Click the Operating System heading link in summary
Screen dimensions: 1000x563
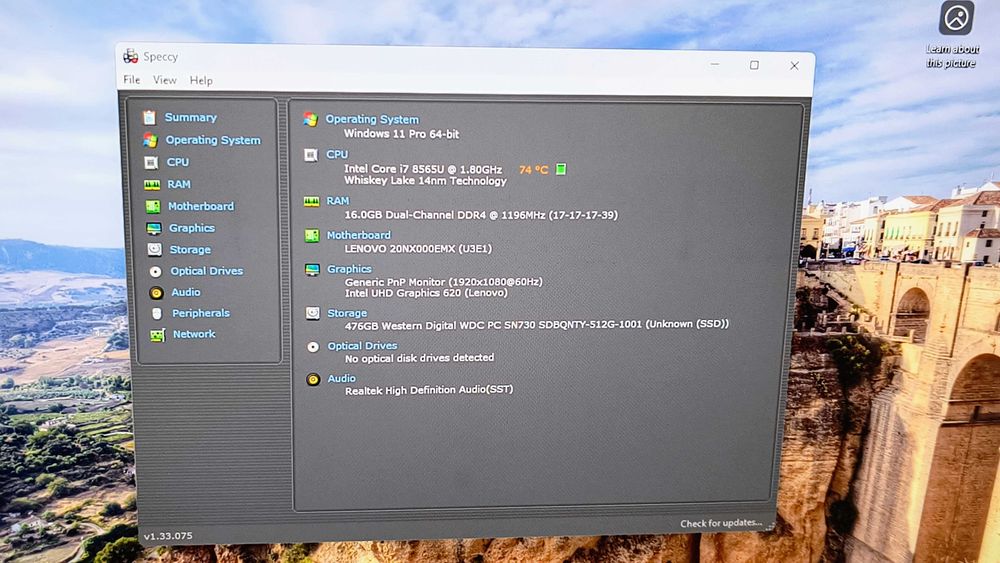click(372, 119)
